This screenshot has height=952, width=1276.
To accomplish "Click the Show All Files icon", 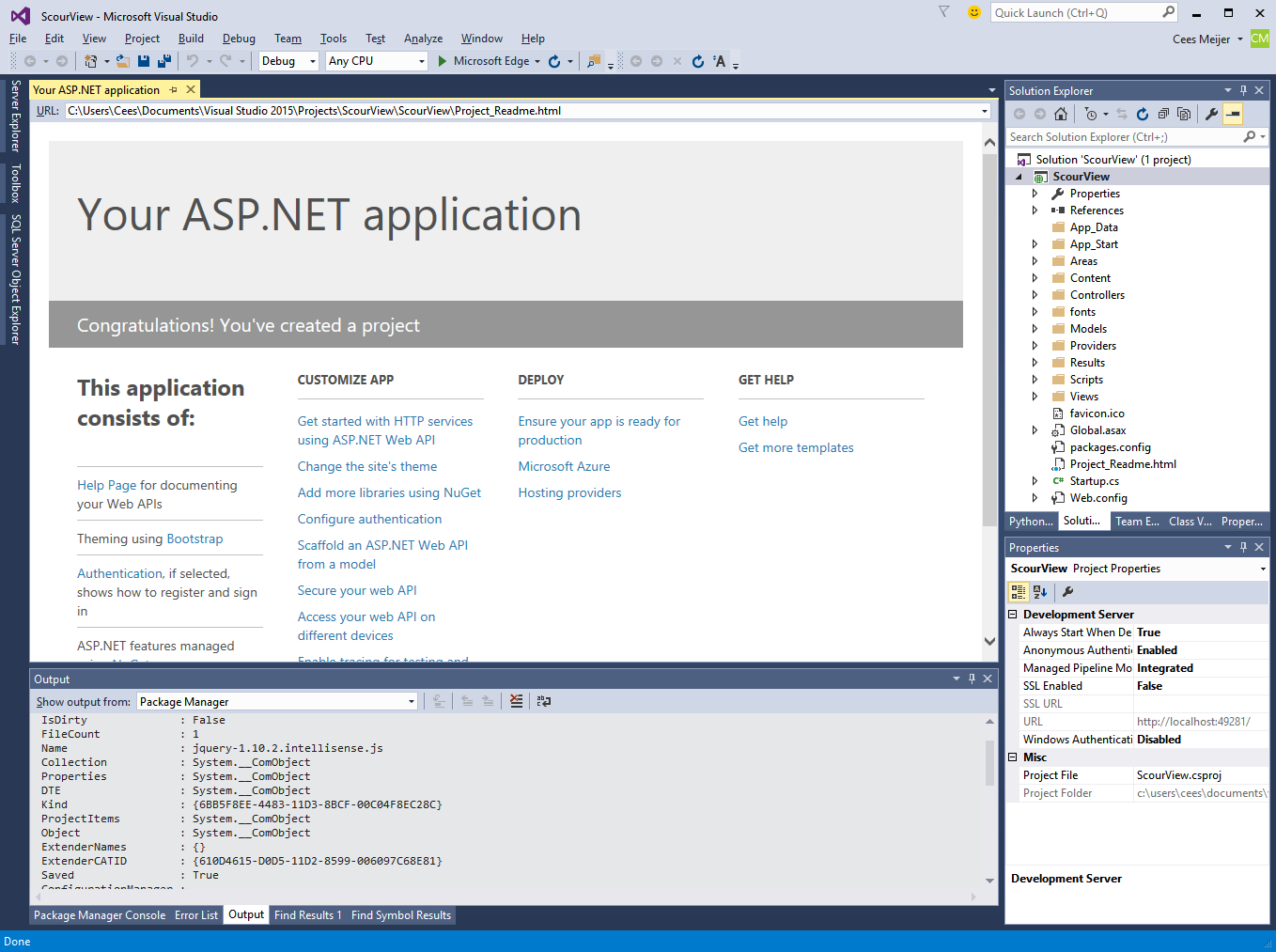I will [x=1184, y=114].
